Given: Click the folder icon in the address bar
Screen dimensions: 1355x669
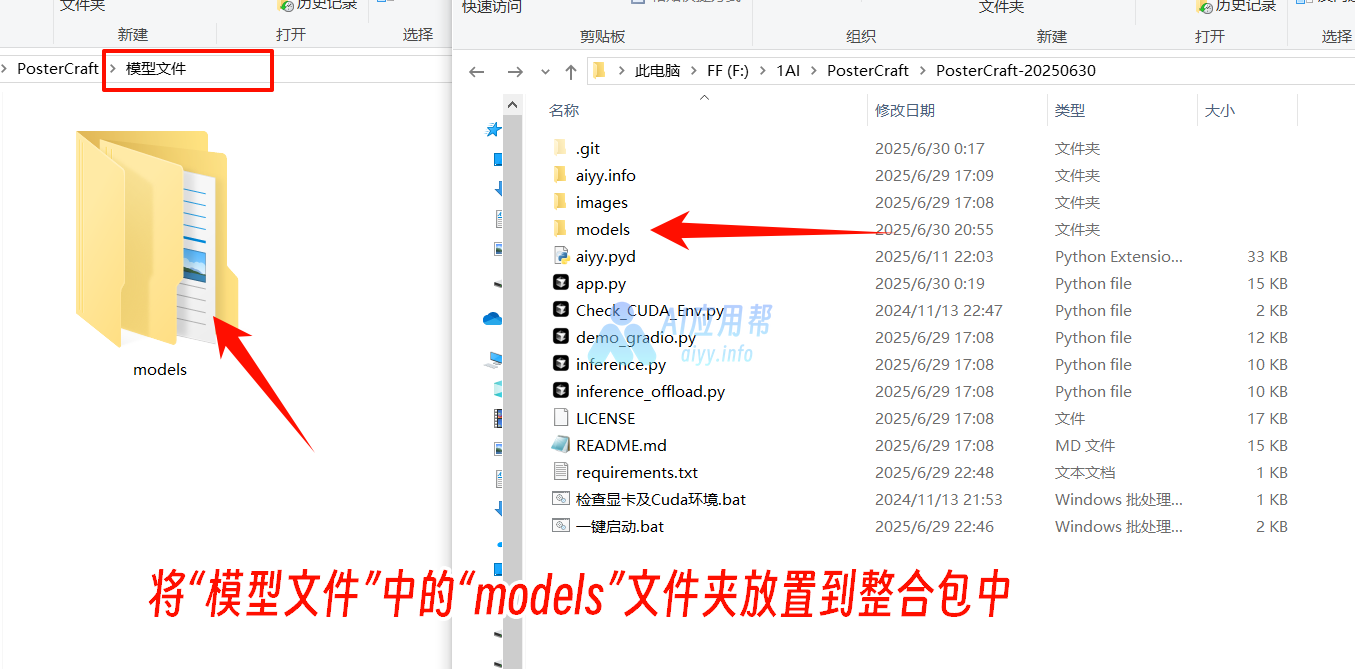Looking at the screenshot, I should (x=599, y=70).
